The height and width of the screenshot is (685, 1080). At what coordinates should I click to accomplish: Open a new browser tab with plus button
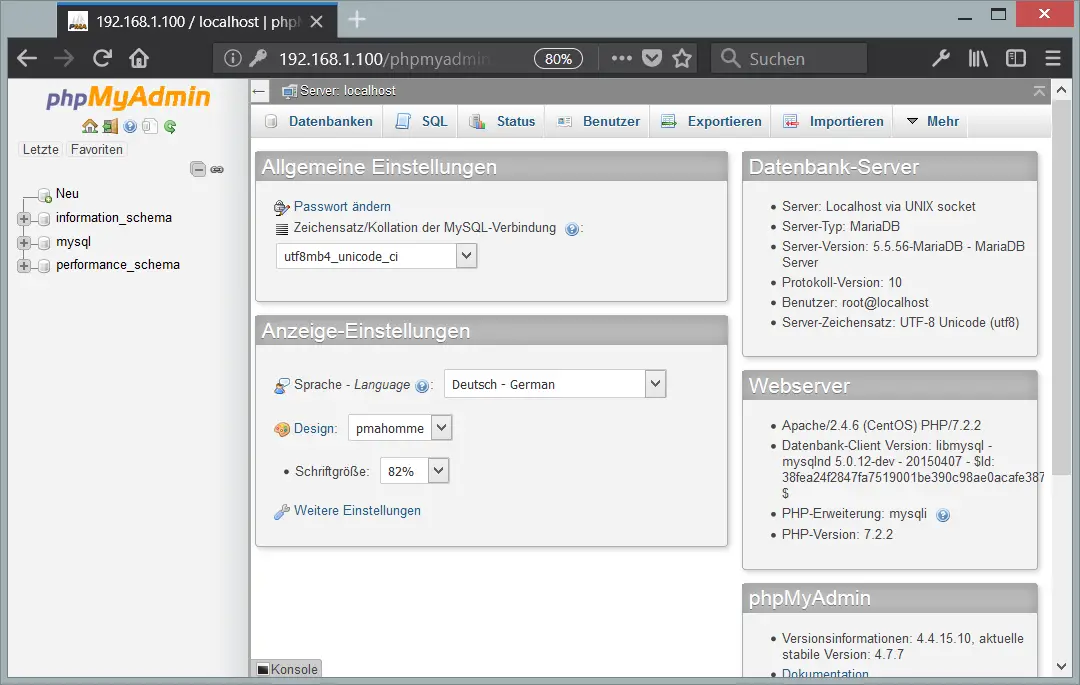tap(357, 20)
